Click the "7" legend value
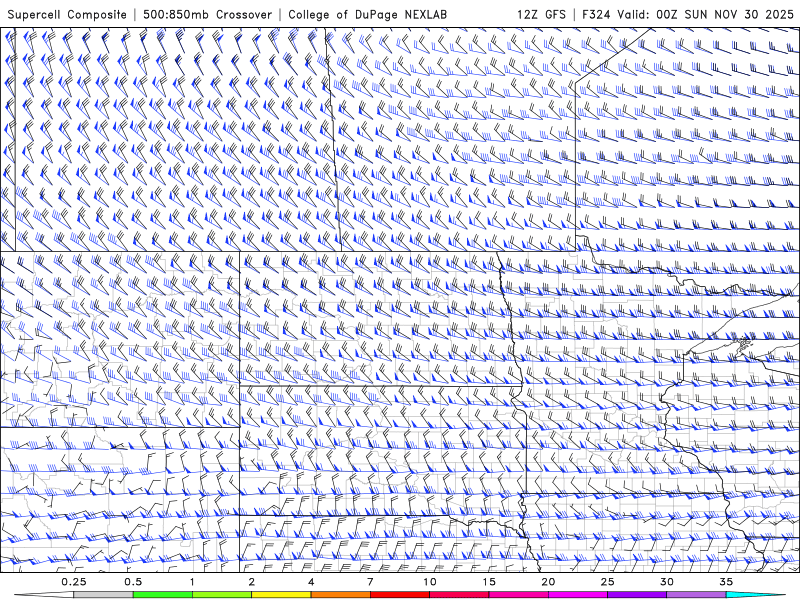Screen dimensions: 800x600 coord(370,582)
